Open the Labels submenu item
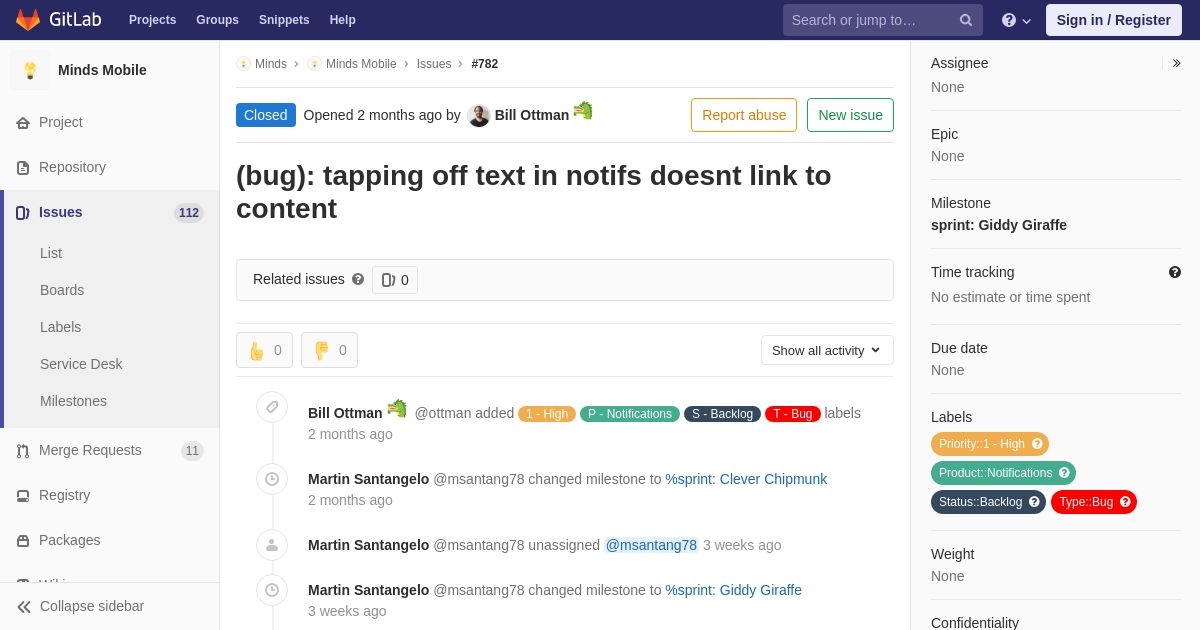Image resolution: width=1200 pixels, height=630 pixels. (x=60, y=327)
